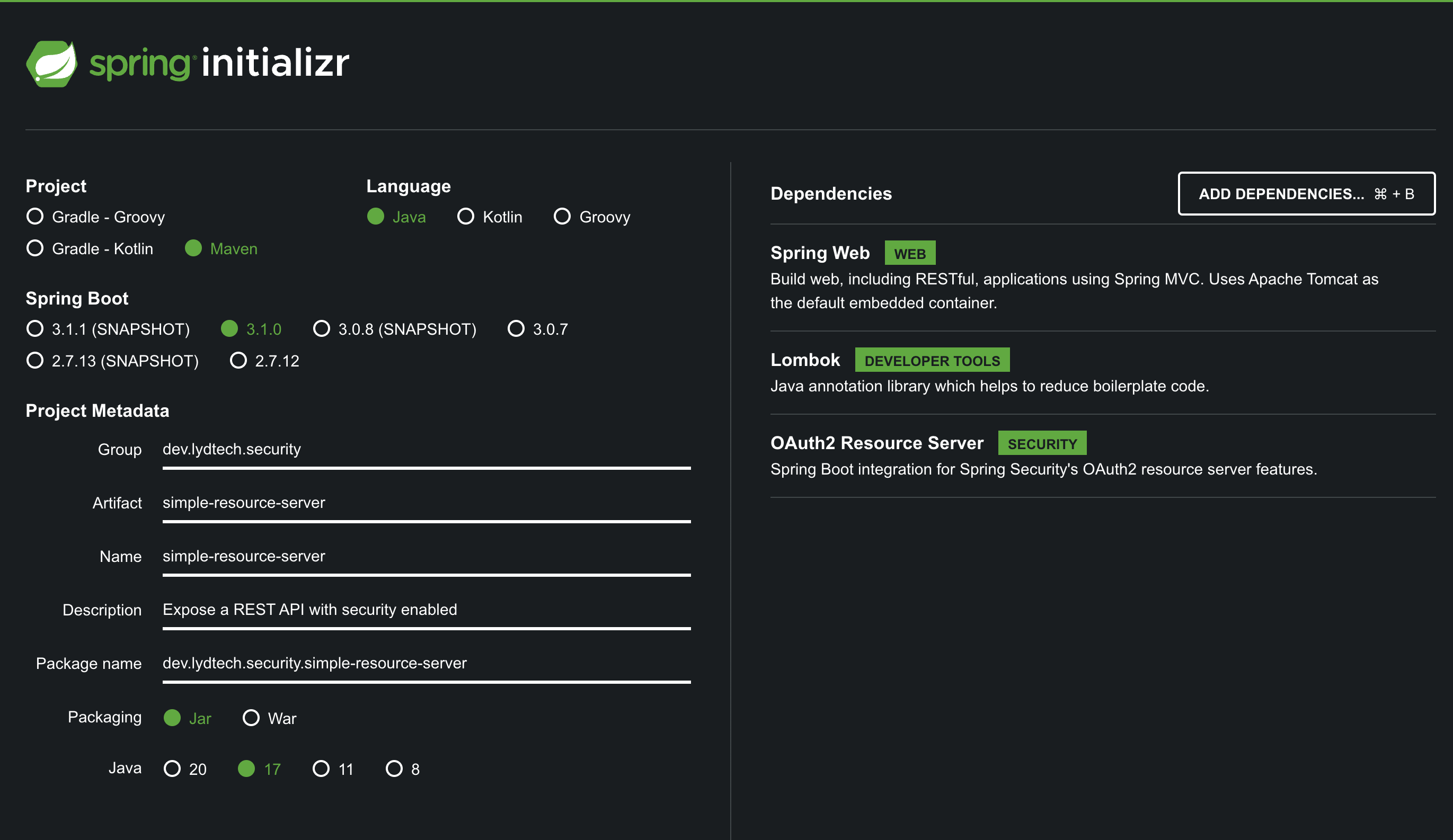The height and width of the screenshot is (840, 1453).
Task: Click the spring initializr title text
Action: (219, 63)
